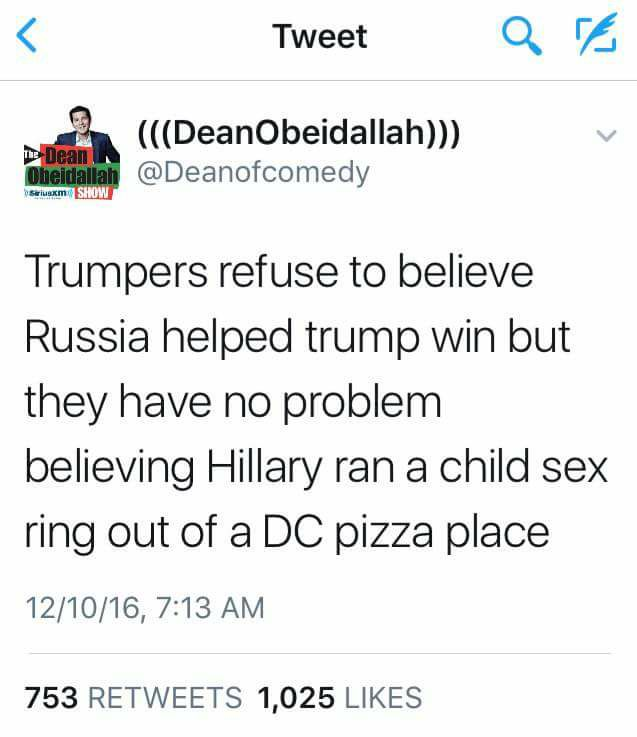Image resolution: width=637 pixels, height=737 pixels.
Task: Select the phrase they have no problem
Action: point(233,402)
